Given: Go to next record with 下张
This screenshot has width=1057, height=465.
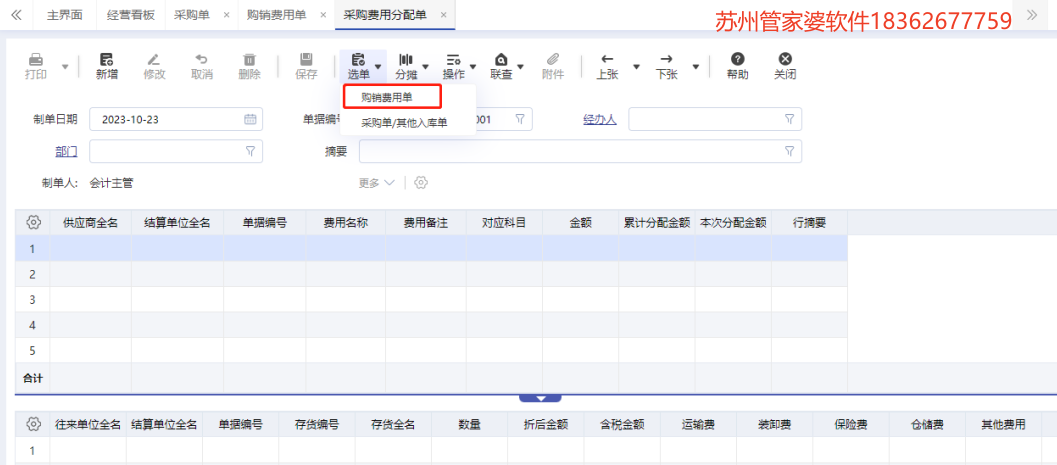Looking at the screenshot, I should [666, 60].
